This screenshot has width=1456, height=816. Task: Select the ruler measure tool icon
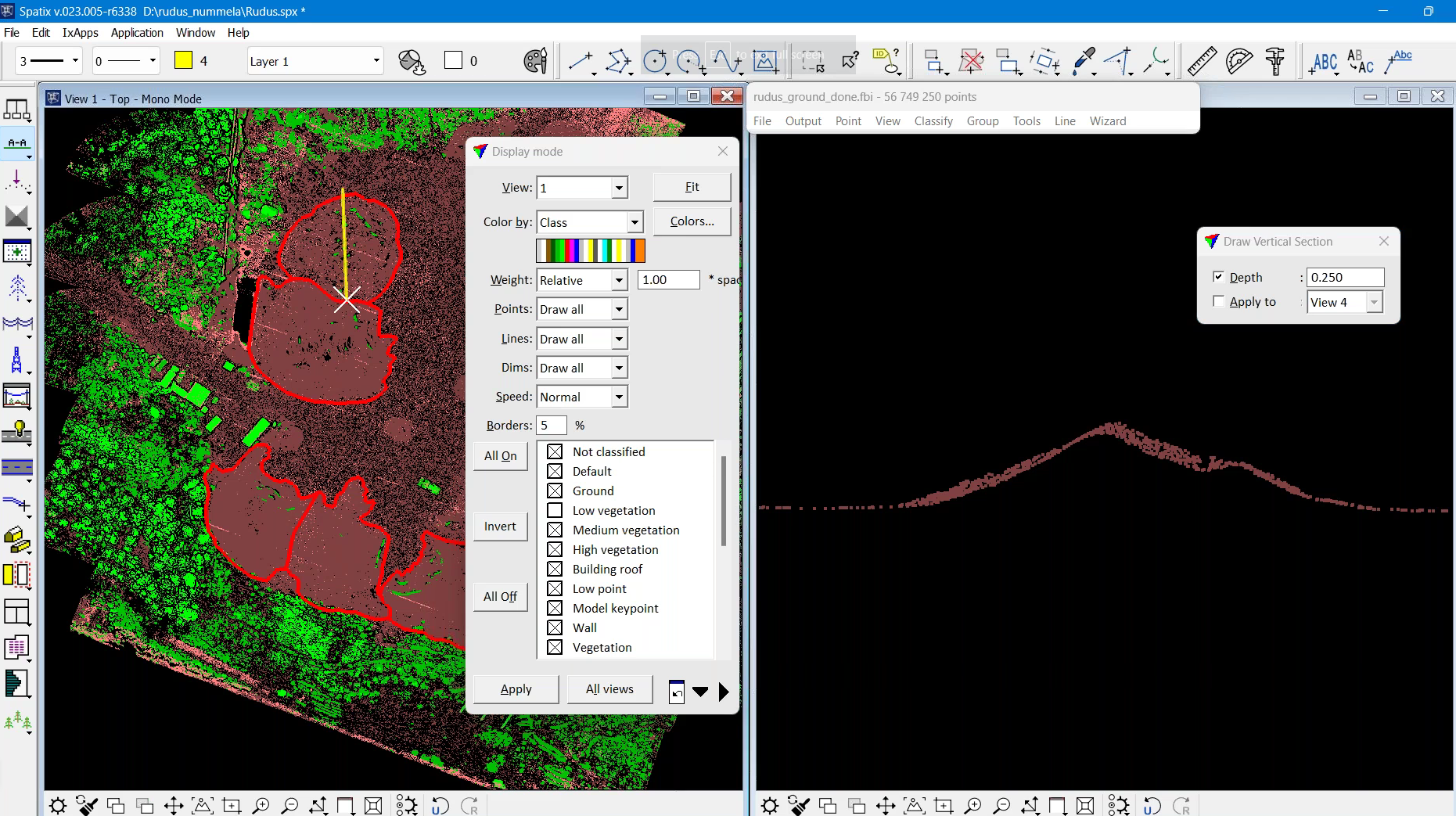[x=1202, y=61]
